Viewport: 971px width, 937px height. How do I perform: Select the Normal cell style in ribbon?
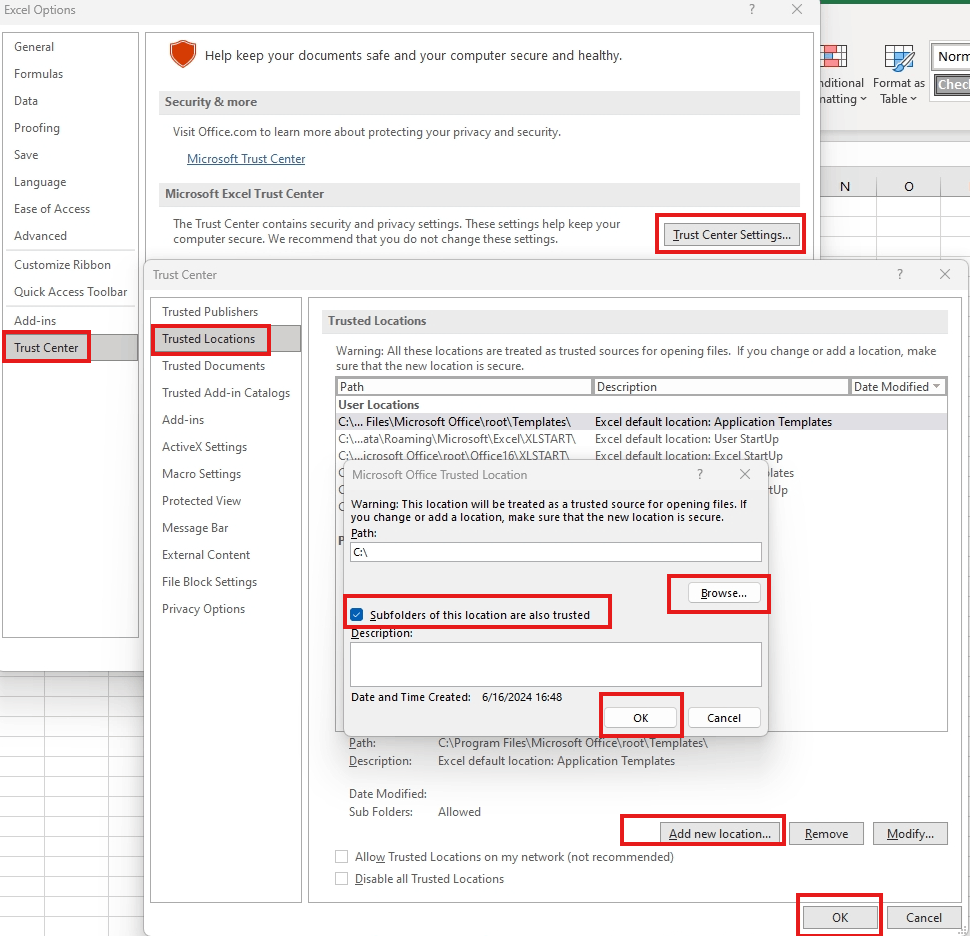(951, 56)
